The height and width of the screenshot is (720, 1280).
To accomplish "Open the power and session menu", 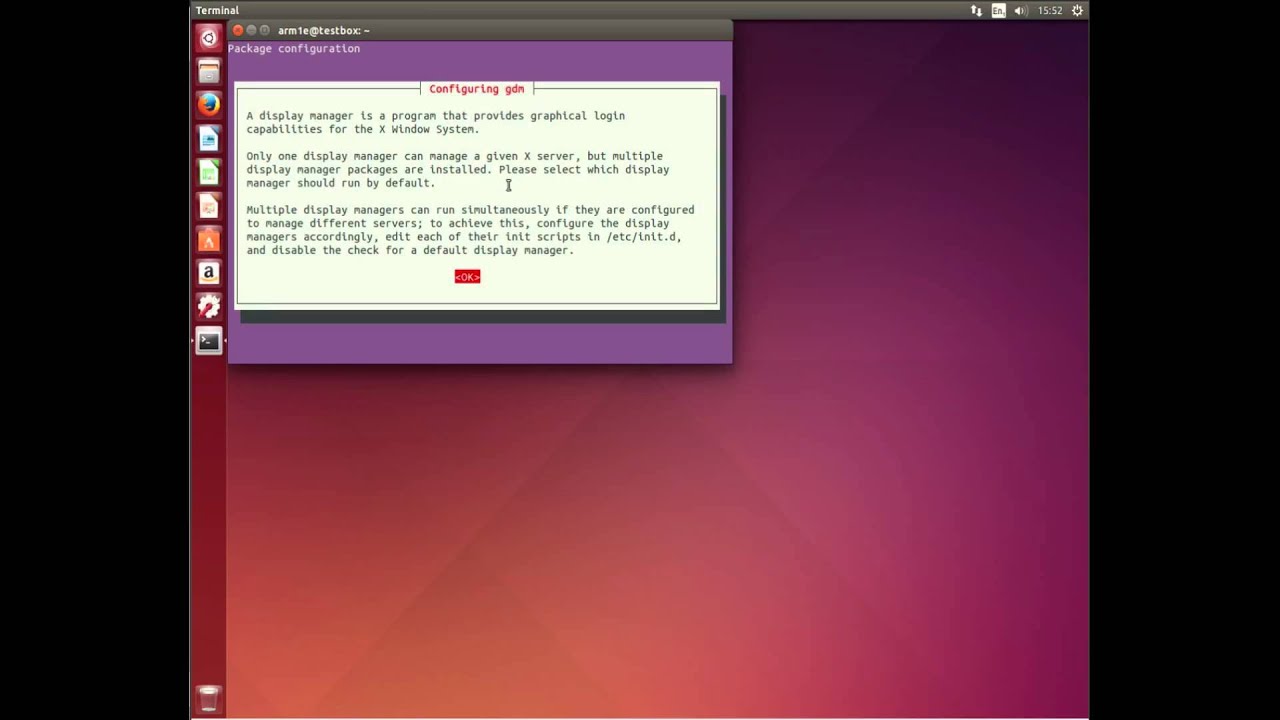I will click(x=1077, y=10).
